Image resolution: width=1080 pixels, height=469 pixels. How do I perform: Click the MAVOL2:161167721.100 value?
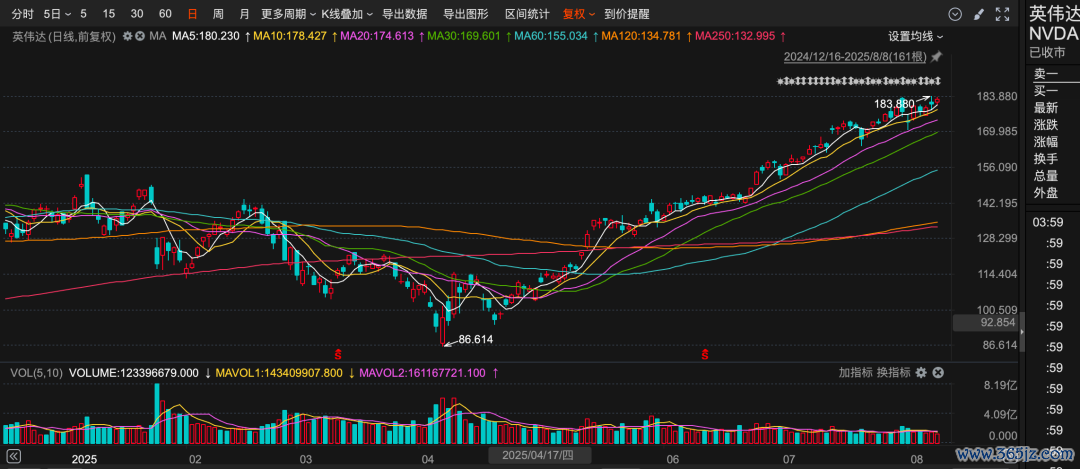[422, 373]
